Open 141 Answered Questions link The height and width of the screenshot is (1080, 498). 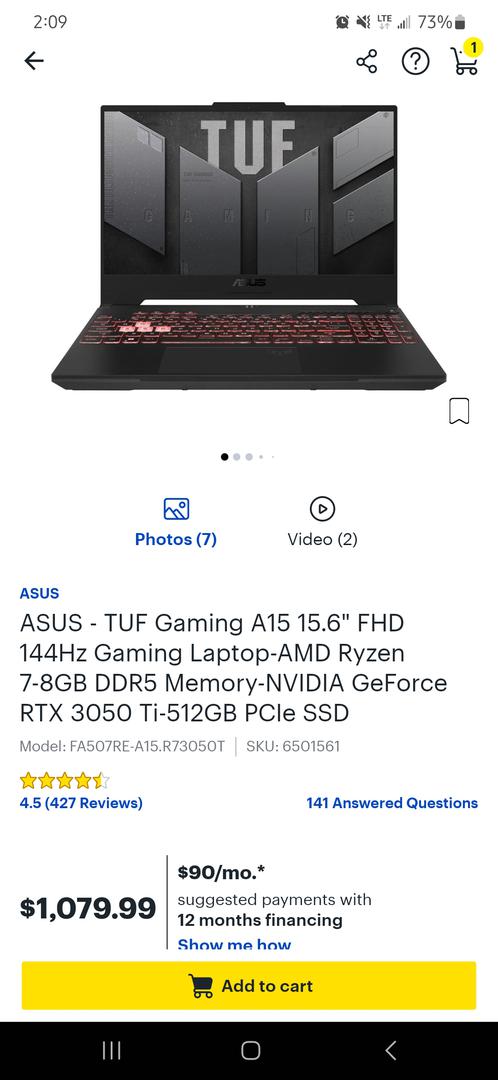pyautogui.click(x=392, y=803)
